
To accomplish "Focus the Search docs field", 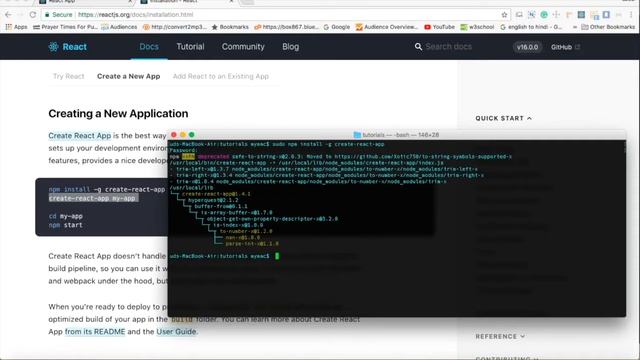I will click(x=449, y=47).
